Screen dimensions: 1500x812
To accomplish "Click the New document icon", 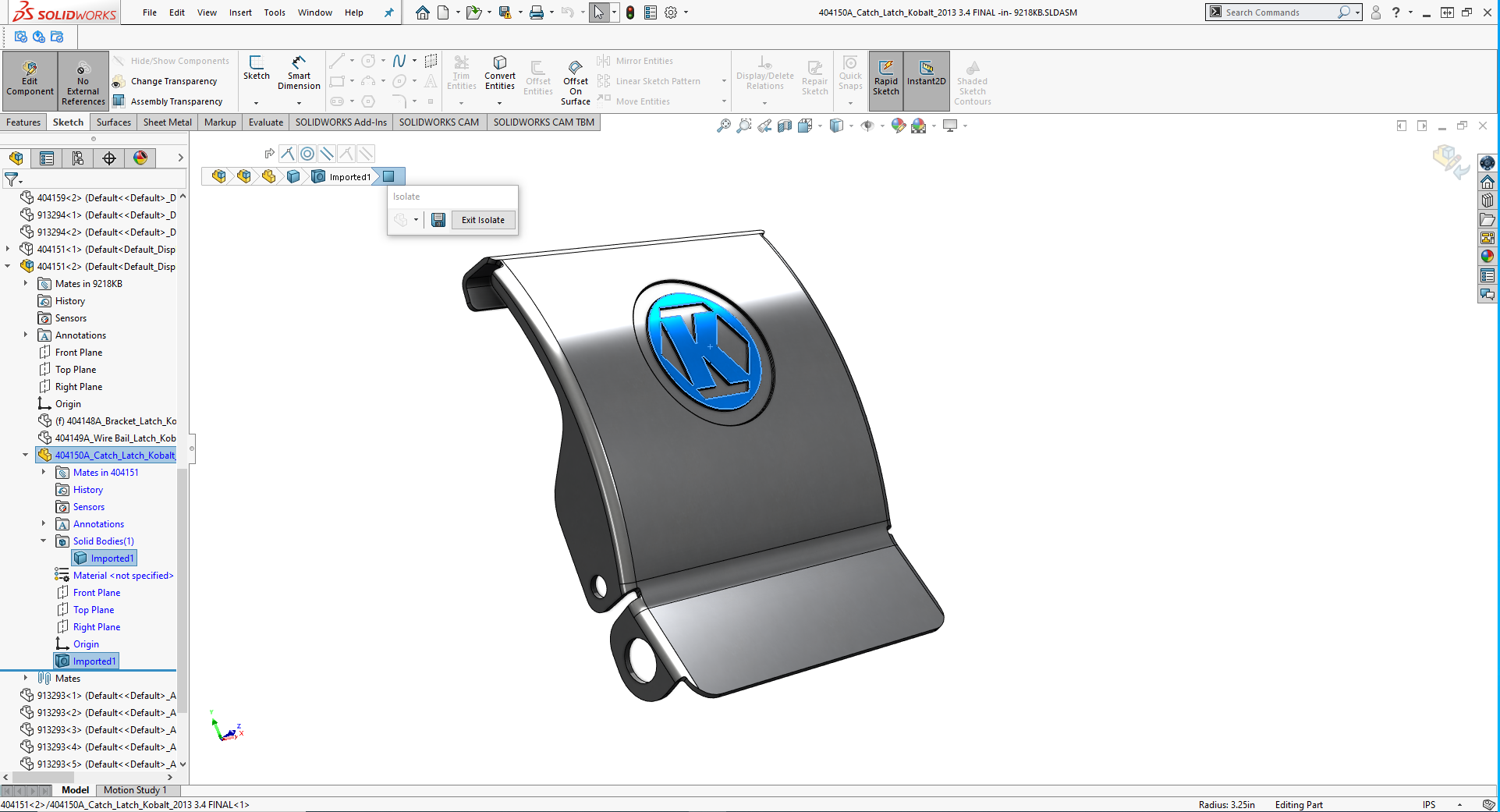I will (443, 12).
